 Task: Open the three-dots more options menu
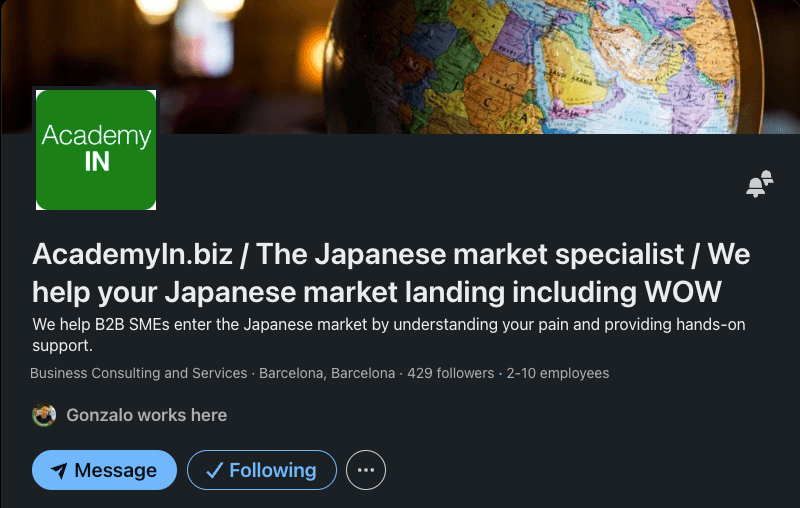tap(366, 470)
